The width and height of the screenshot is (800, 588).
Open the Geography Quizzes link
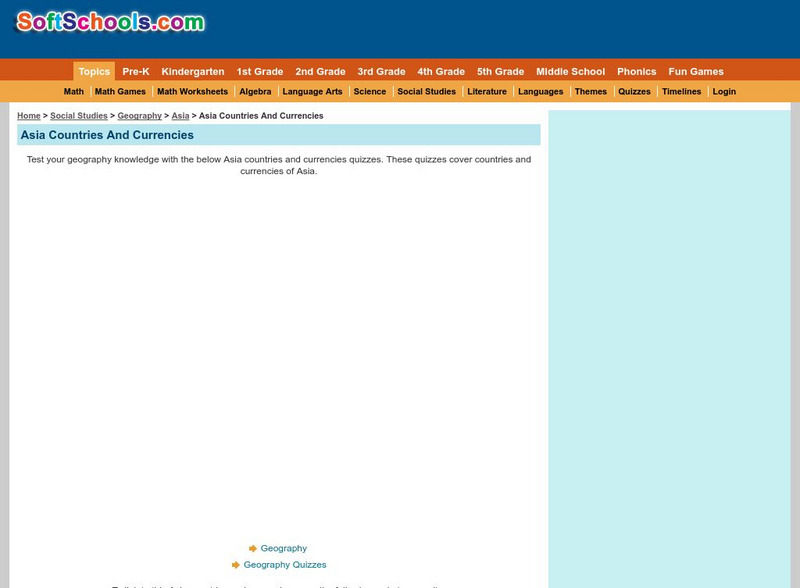[x=285, y=565]
